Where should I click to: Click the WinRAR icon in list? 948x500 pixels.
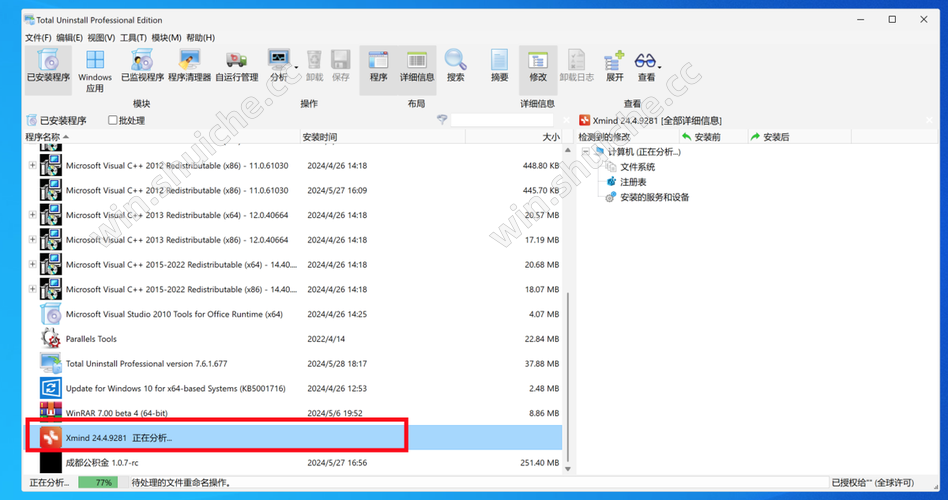pos(51,412)
